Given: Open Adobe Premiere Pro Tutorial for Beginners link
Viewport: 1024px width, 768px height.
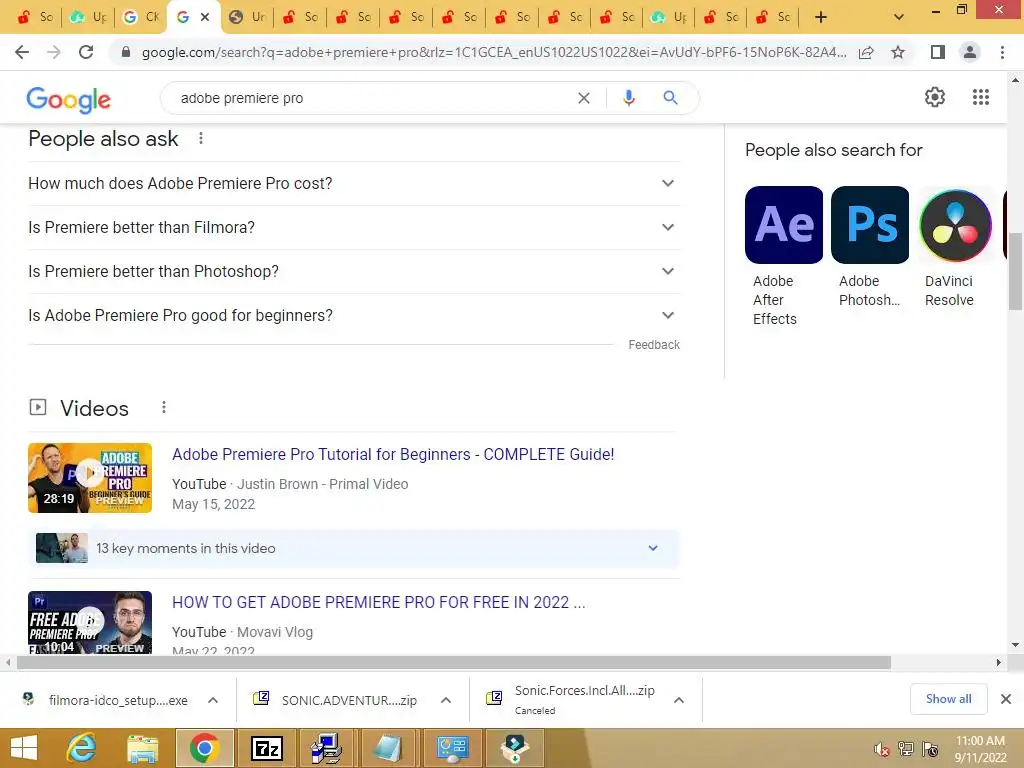Looking at the screenshot, I should [393, 455].
